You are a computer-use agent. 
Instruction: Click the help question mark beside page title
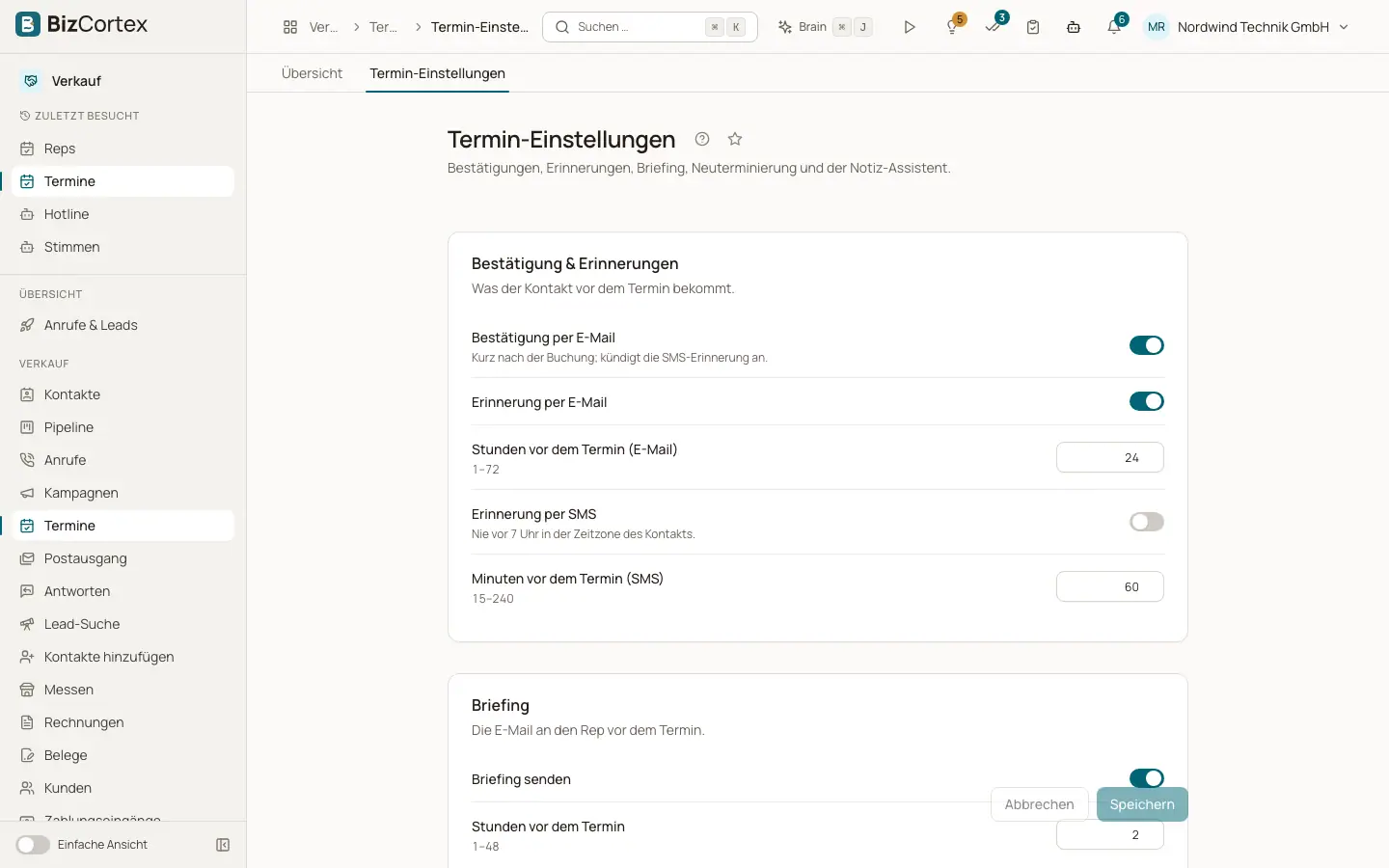click(x=702, y=139)
